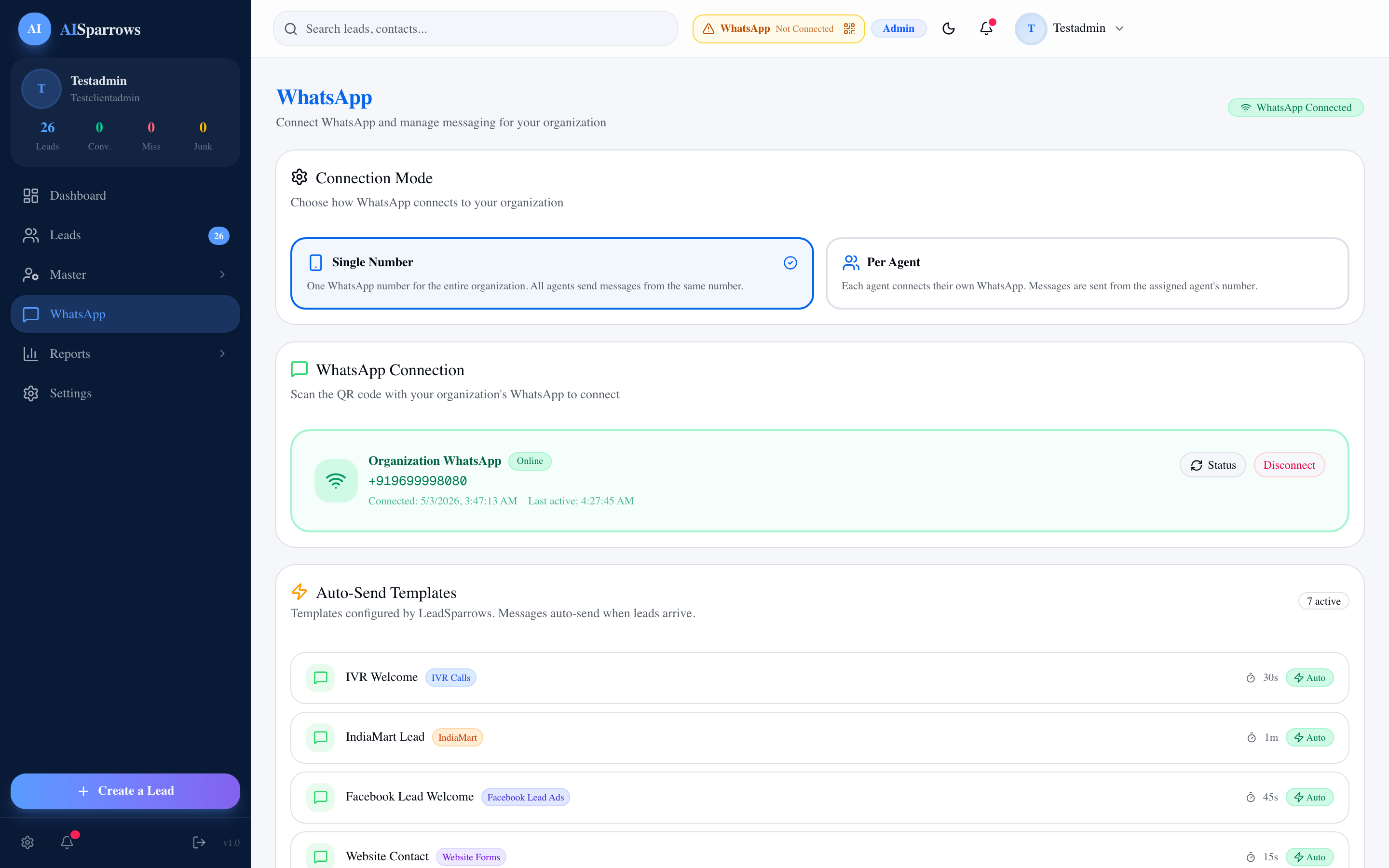Click the IVR Calls tag
Screen dimensions: 1389x868
pos(450,678)
